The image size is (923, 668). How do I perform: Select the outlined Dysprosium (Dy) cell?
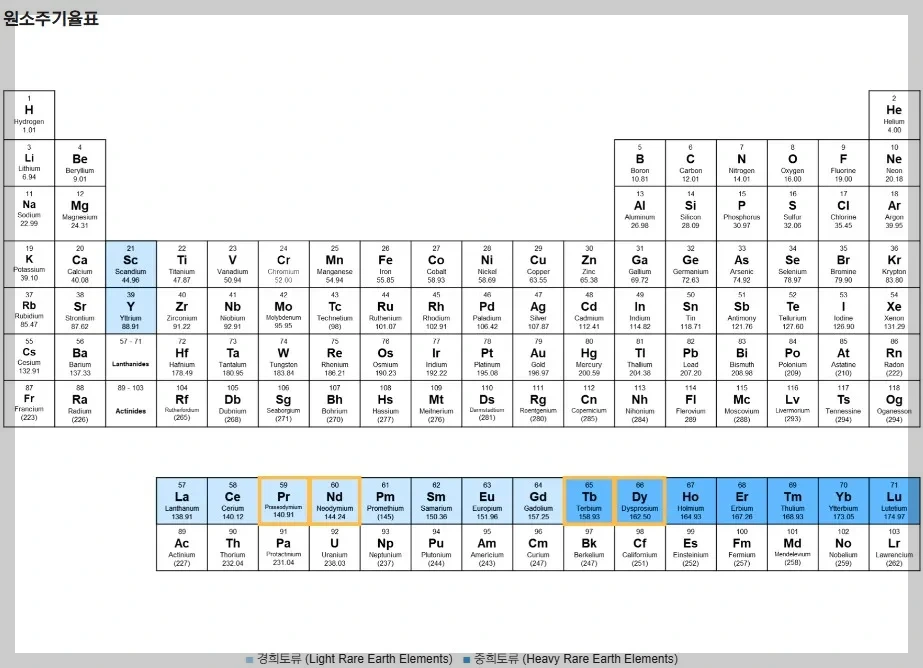(640, 501)
